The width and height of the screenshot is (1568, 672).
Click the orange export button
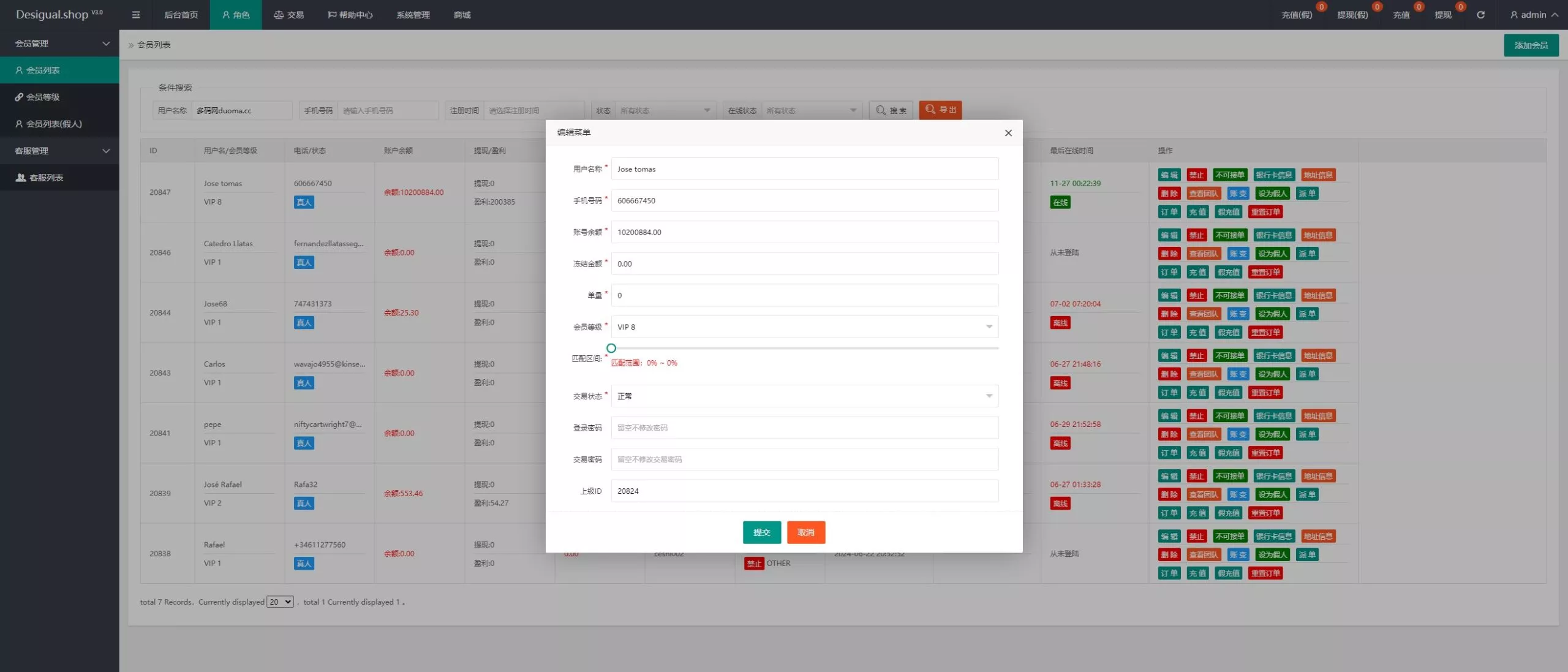[x=940, y=110]
